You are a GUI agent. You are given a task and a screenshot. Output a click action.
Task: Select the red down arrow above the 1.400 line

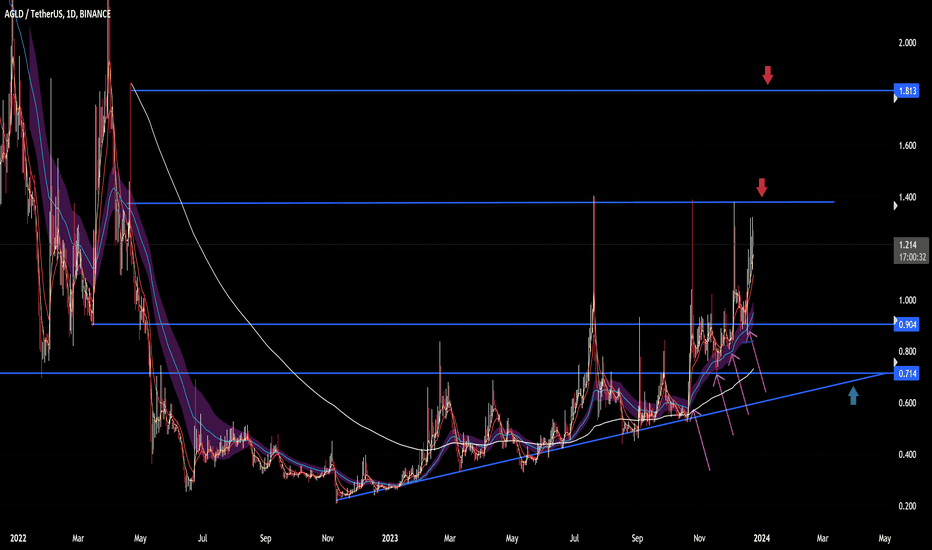point(761,187)
